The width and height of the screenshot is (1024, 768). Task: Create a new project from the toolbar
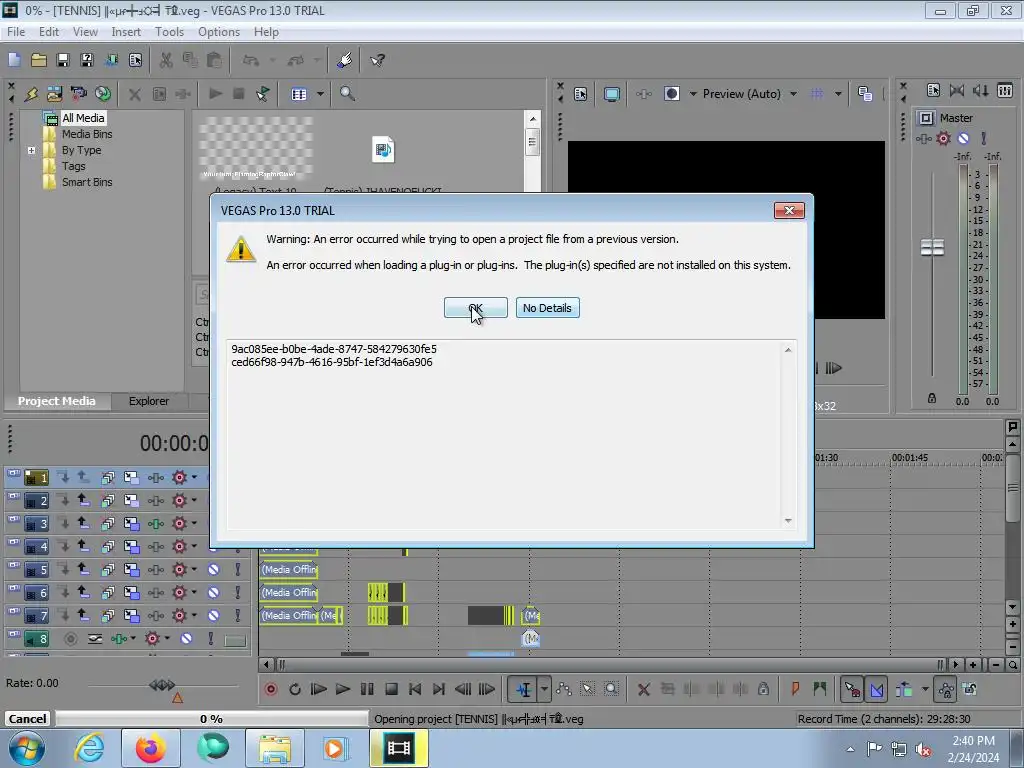[x=14, y=60]
